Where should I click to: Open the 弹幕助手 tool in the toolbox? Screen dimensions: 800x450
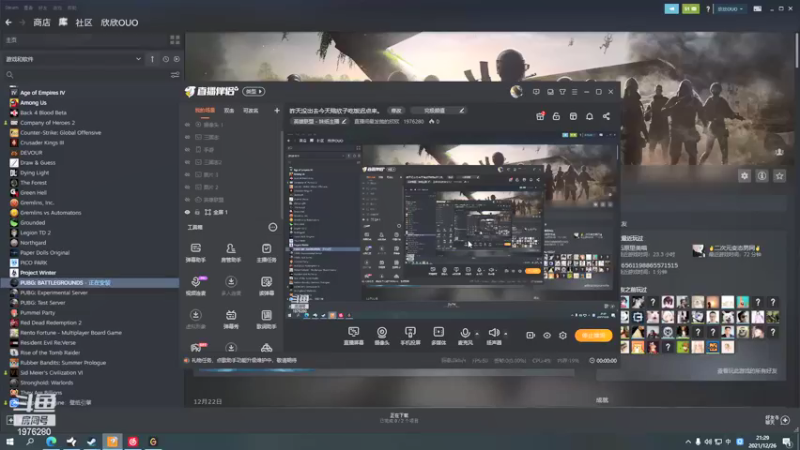195,253
